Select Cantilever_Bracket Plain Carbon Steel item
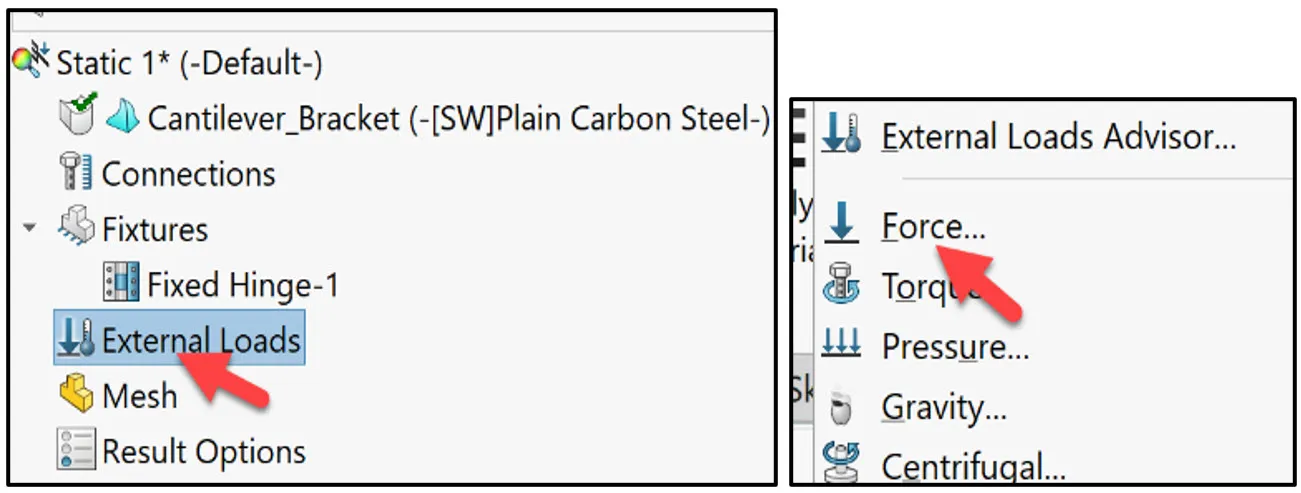 click(459, 118)
